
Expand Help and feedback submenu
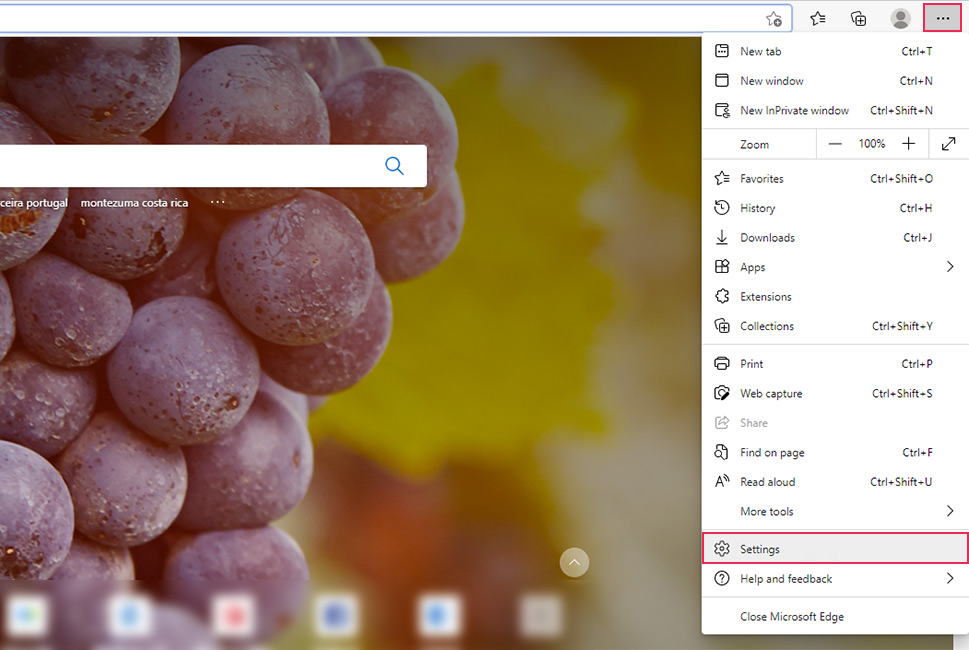pos(834,579)
